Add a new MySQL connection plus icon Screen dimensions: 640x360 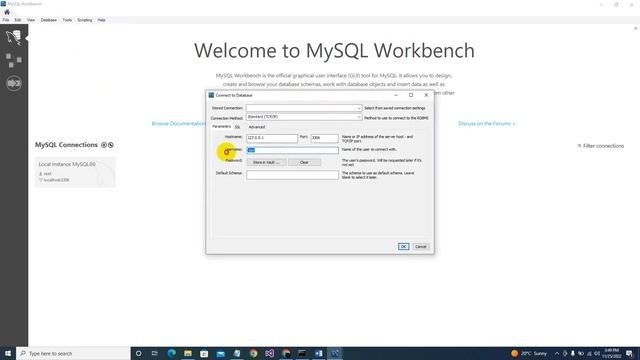104,145
